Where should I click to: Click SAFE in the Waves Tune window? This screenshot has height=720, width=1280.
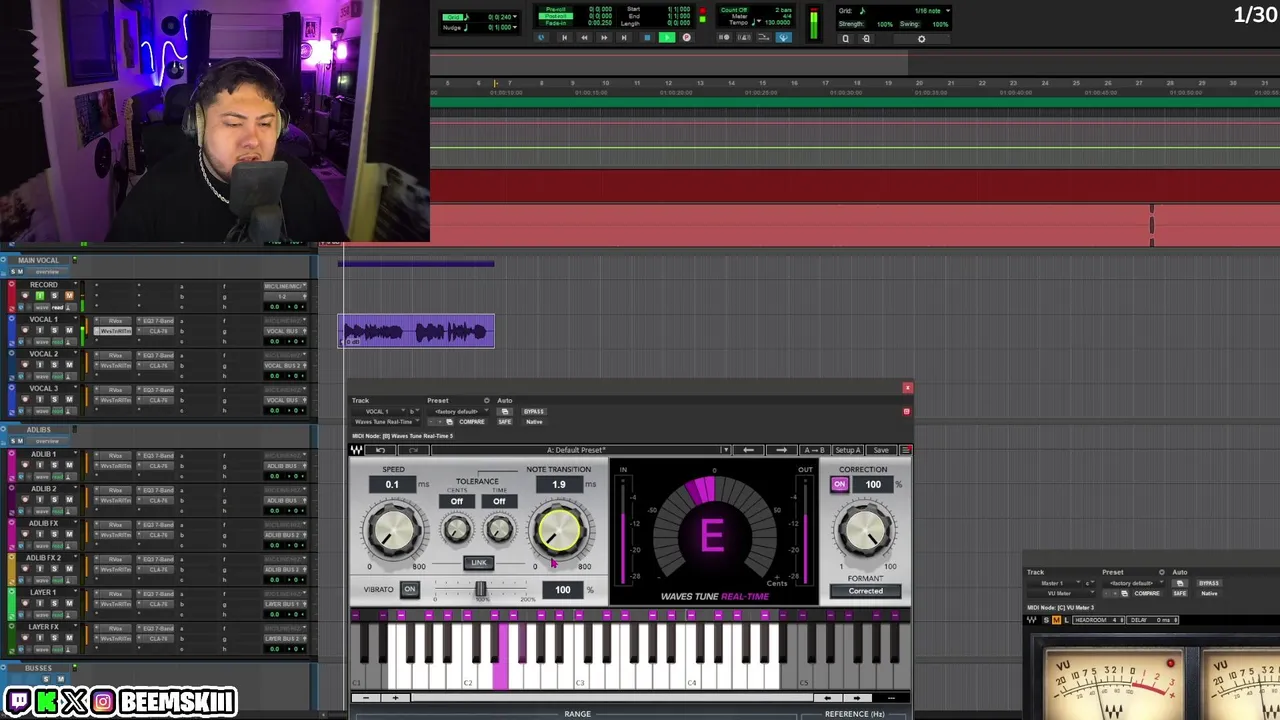coord(505,422)
